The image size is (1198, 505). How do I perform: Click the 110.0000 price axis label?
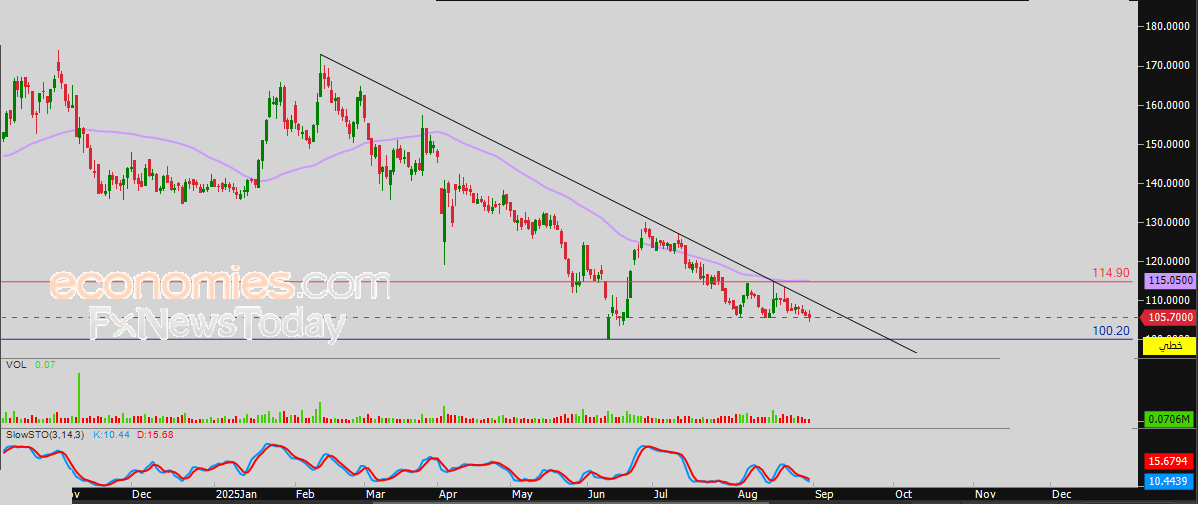coord(1167,300)
